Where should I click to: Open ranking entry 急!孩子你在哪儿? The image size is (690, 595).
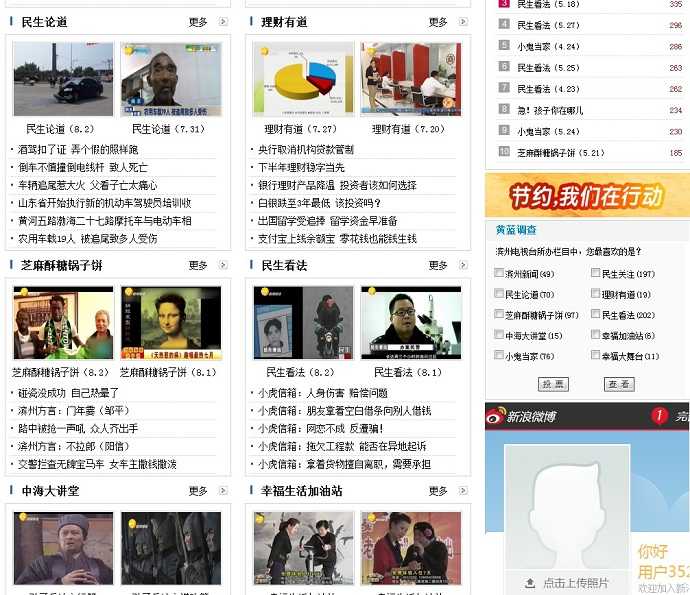[550, 110]
